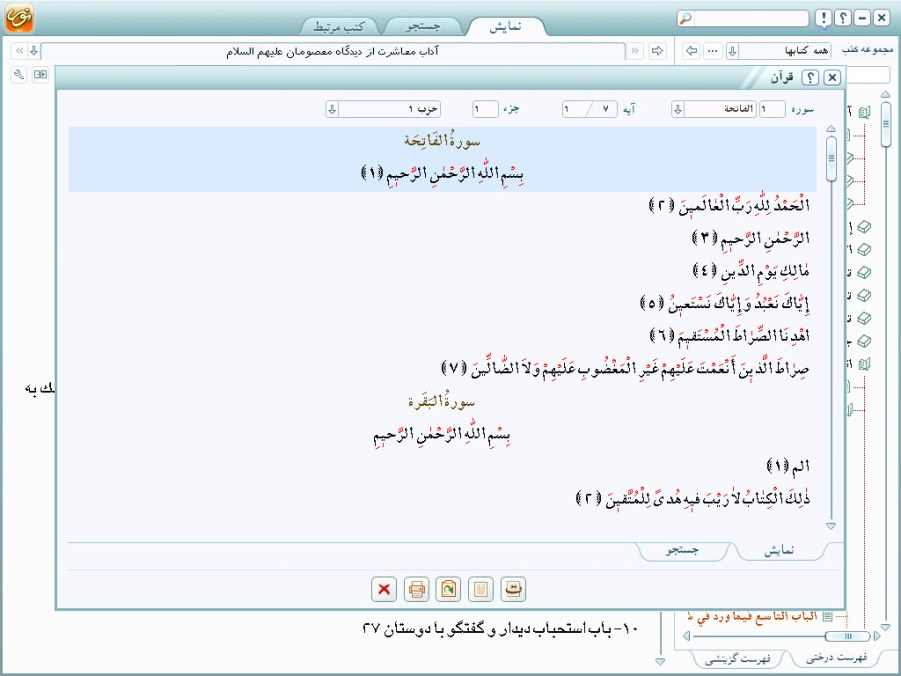Click the Juz number input field

click(485, 109)
